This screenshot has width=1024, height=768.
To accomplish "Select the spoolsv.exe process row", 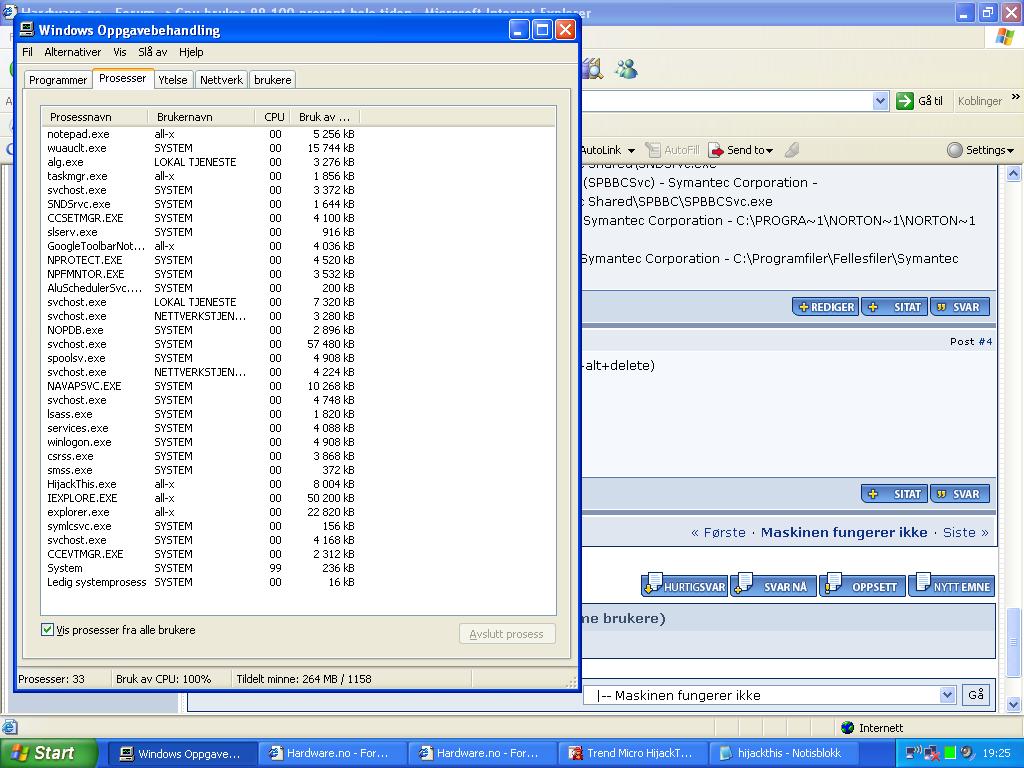I will tap(200, 359).
